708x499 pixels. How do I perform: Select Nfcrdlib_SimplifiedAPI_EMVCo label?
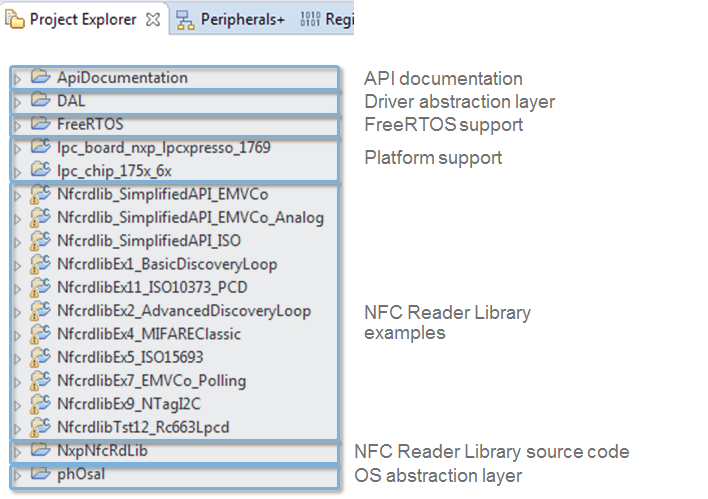tap(163, 194)
